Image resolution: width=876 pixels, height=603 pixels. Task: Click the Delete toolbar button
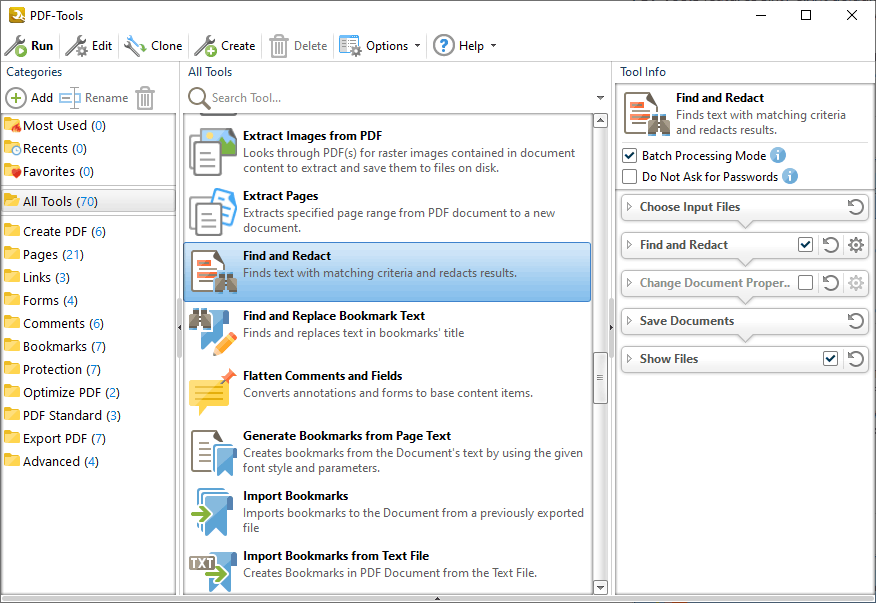click(x=298, y=46)
